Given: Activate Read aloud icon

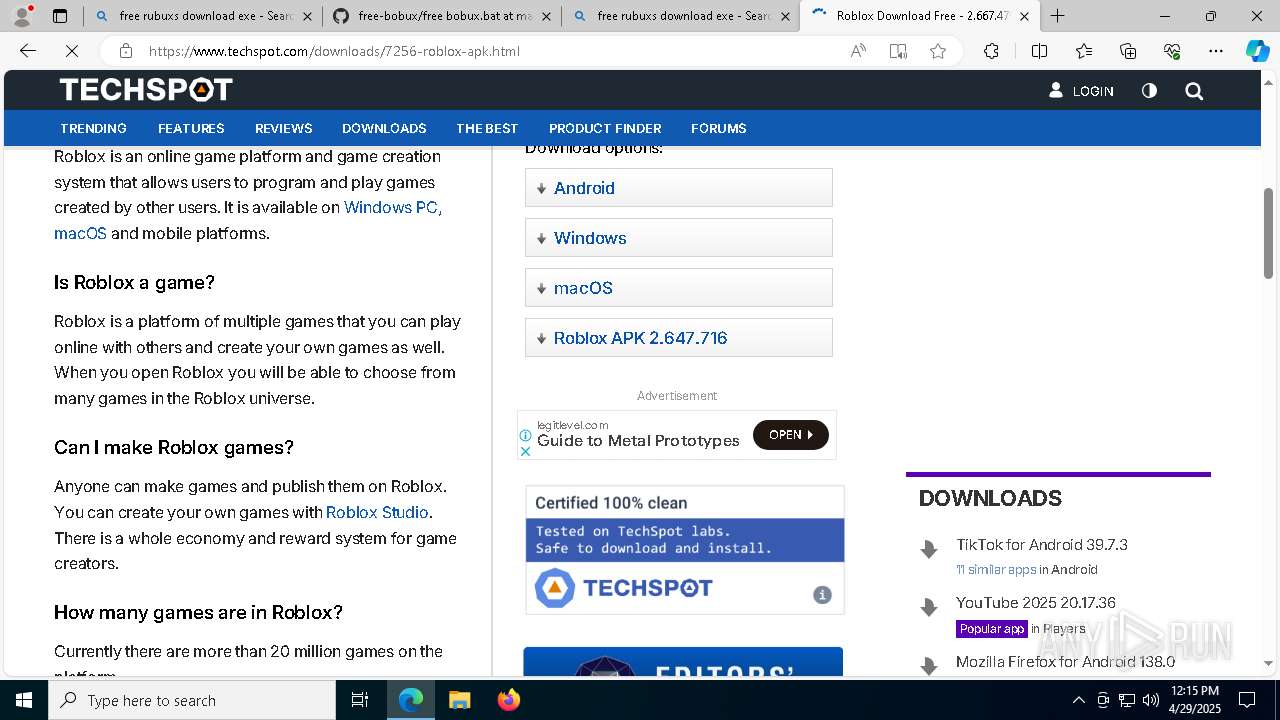Looking at the screenshot, I should coord(857,51).
